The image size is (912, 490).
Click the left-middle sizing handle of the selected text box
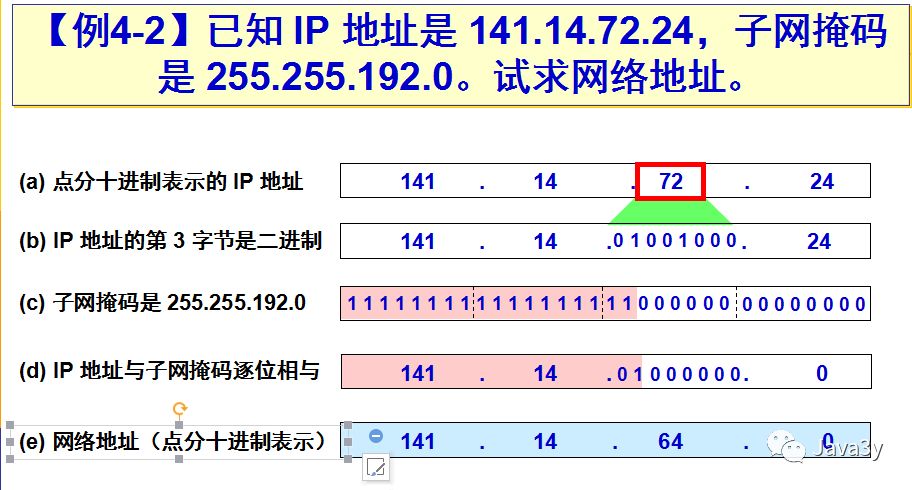pyautogui.click(x=10, y=442)
